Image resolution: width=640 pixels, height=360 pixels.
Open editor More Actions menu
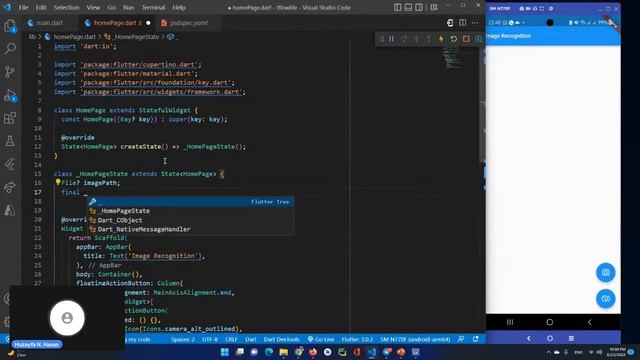click(x=475, y=23)
